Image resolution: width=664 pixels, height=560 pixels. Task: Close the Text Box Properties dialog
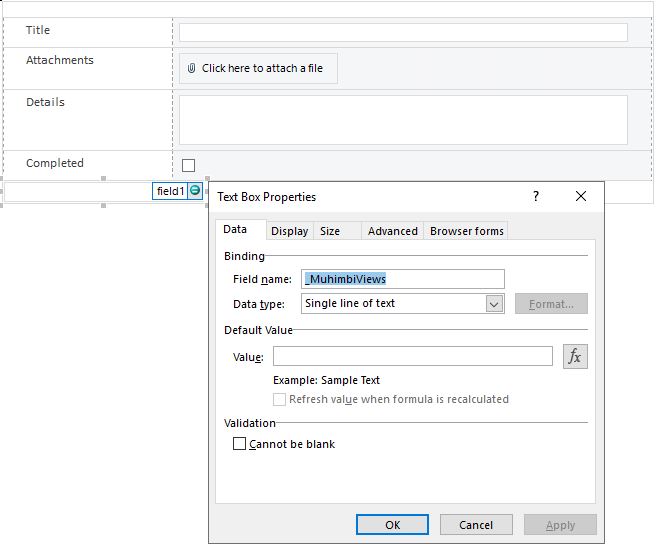[x=581, y=197]
